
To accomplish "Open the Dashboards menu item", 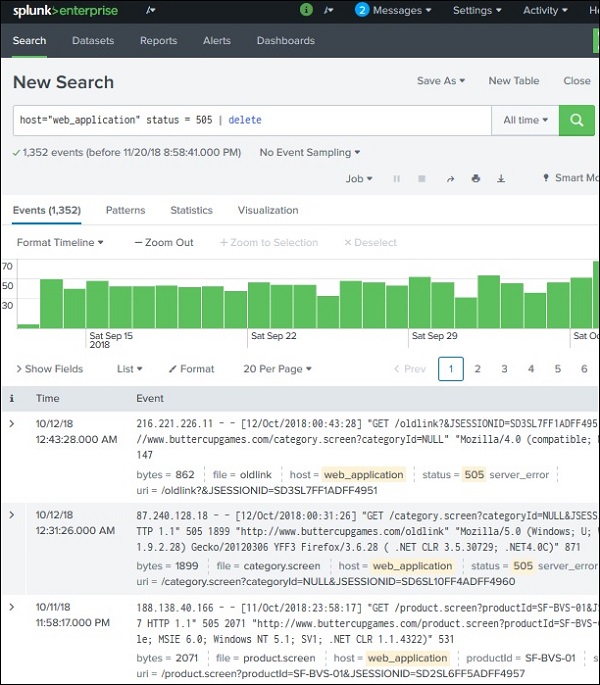I will point(285,41).
